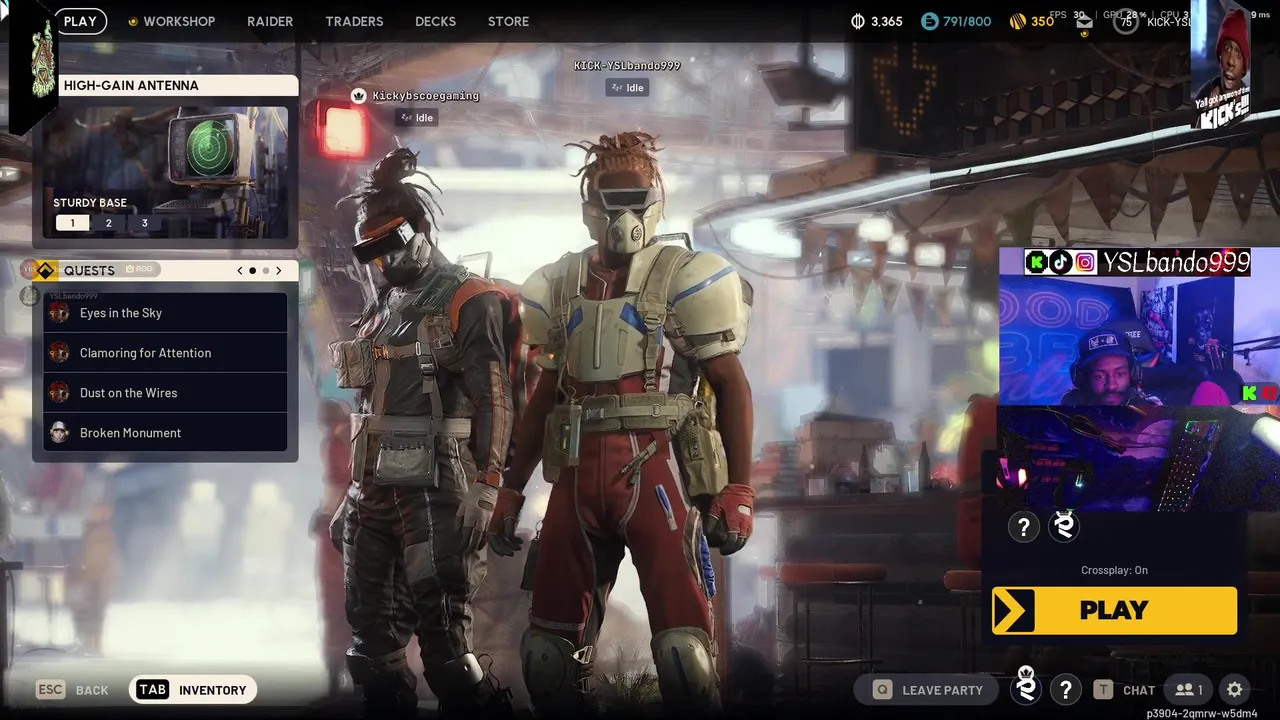Viewport: 1280px width, 720px height.
Task: Open the help question mark in bottom bar
Action: [x=1066, y=690]
